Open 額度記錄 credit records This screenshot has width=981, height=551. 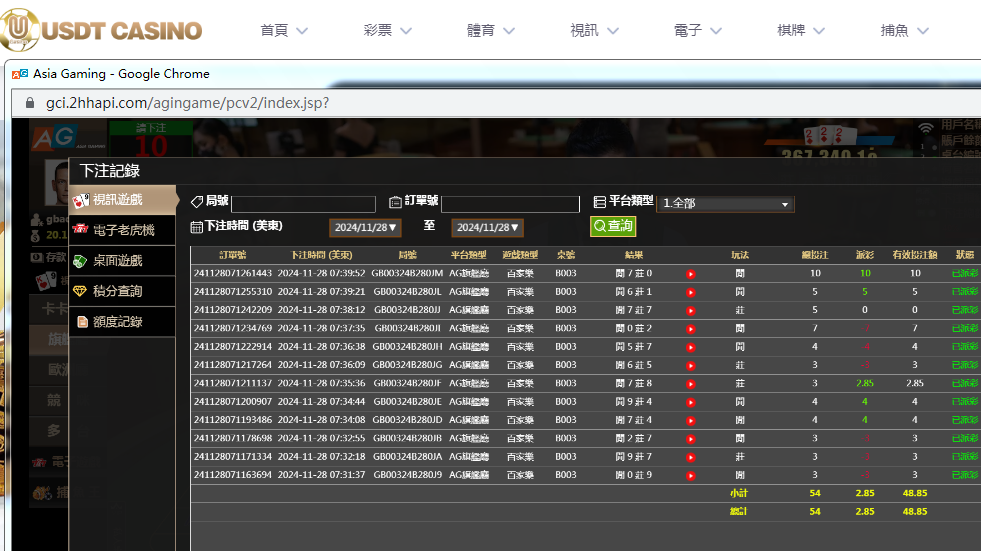tap(117, 322)
